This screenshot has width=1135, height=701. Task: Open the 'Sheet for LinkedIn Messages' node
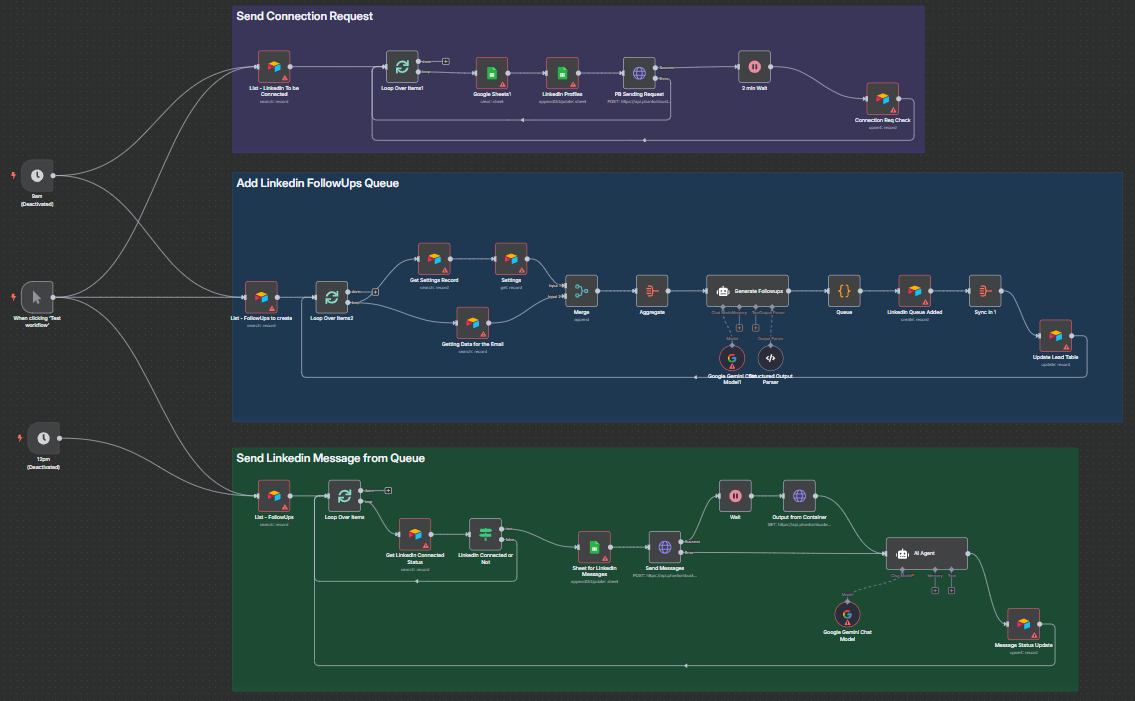[x=594, y=547]
